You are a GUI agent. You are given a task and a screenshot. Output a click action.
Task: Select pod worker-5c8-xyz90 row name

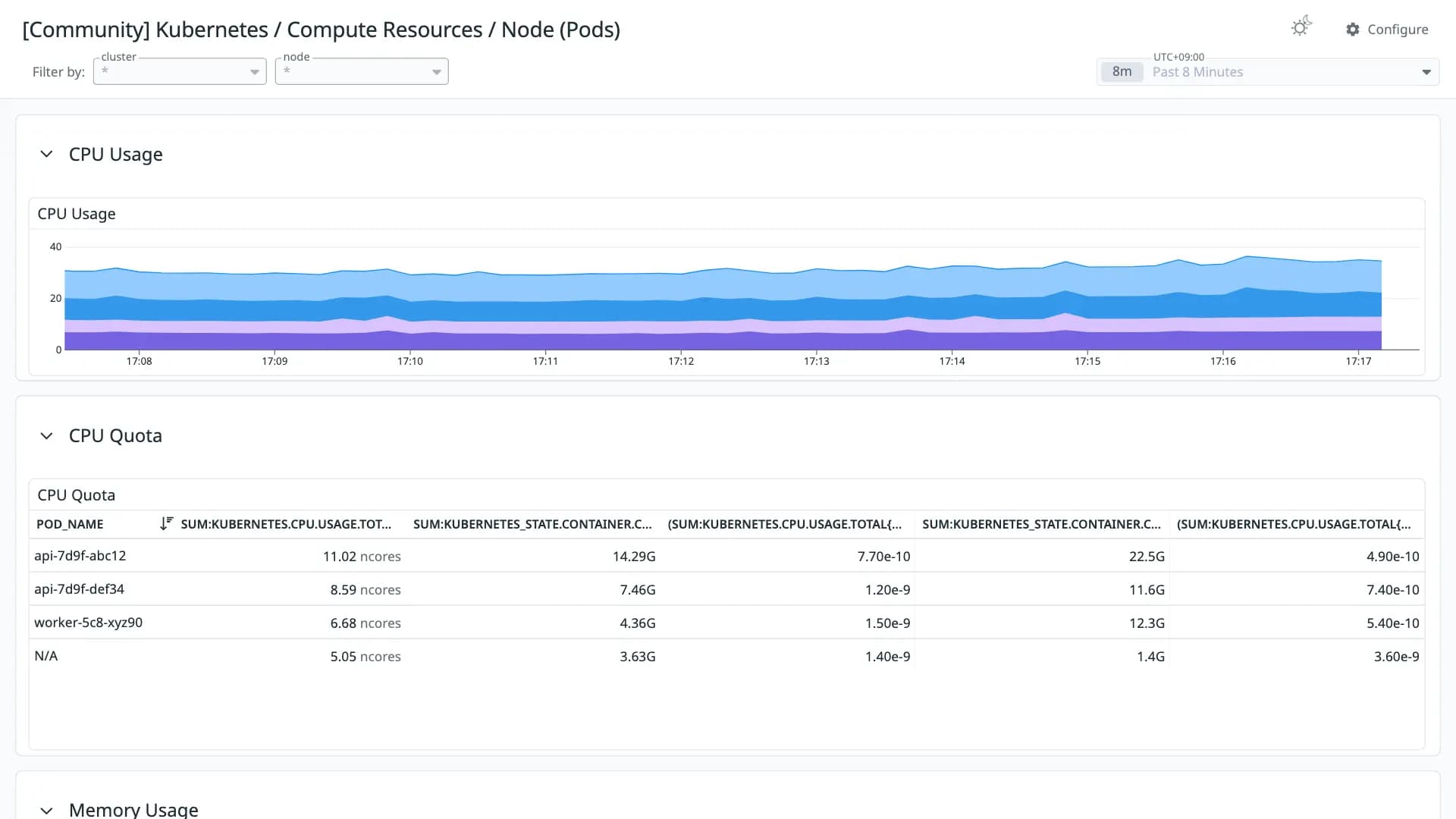(88, 623)
